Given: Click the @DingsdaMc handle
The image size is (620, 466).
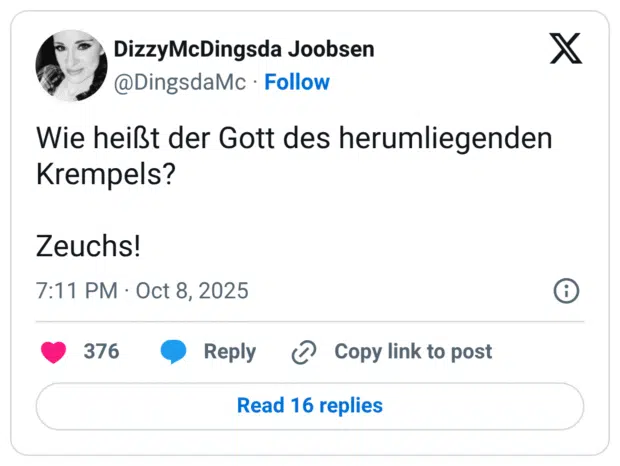Looking at the screenshot, I should click(x=180, y=82).
